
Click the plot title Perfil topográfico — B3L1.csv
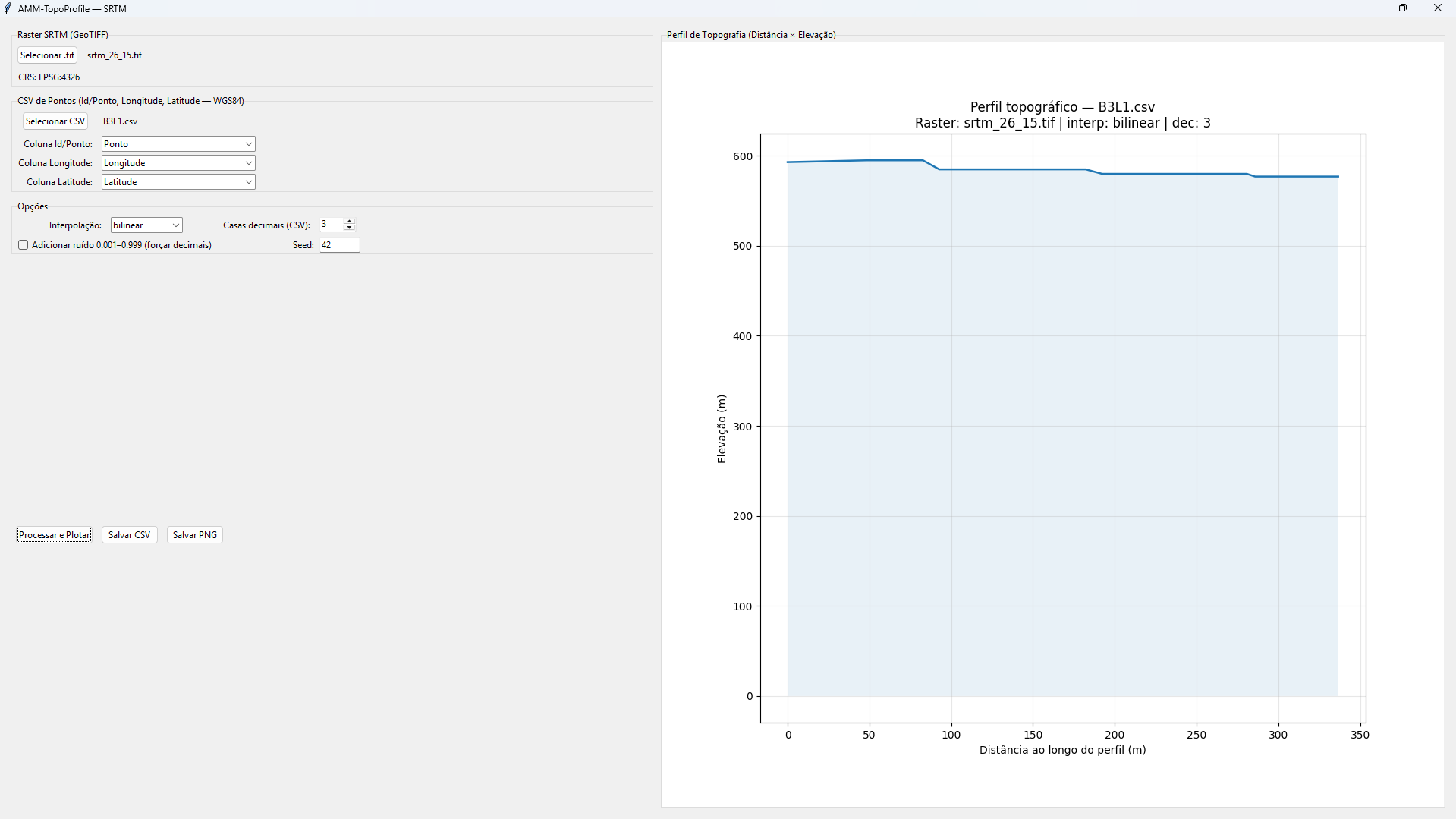pos(1062,107)
